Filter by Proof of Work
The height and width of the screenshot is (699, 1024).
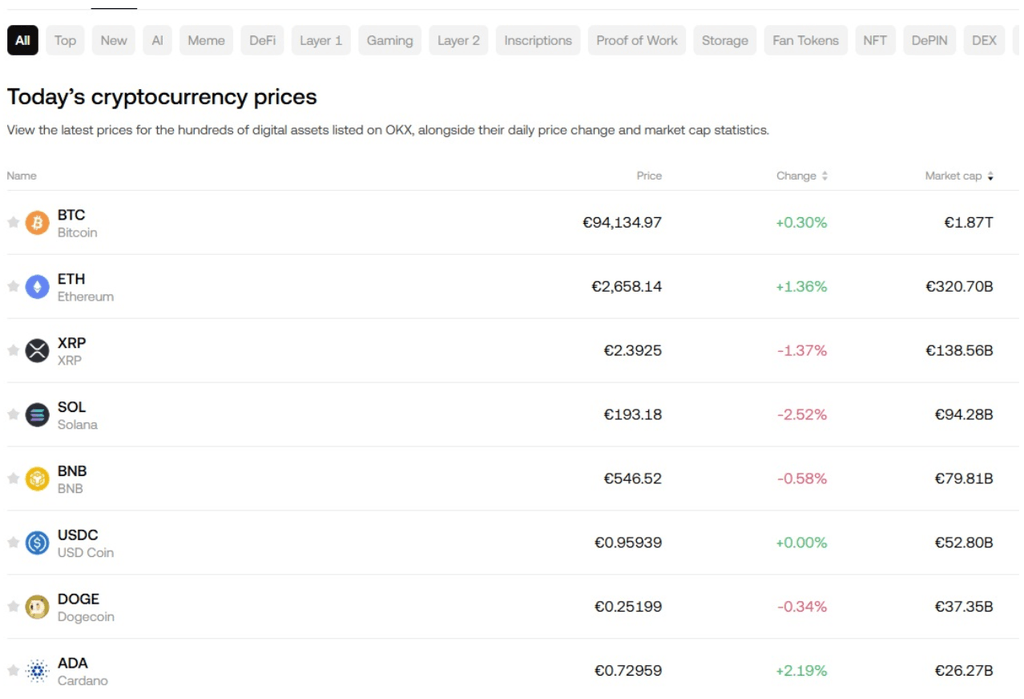point(636,40)
